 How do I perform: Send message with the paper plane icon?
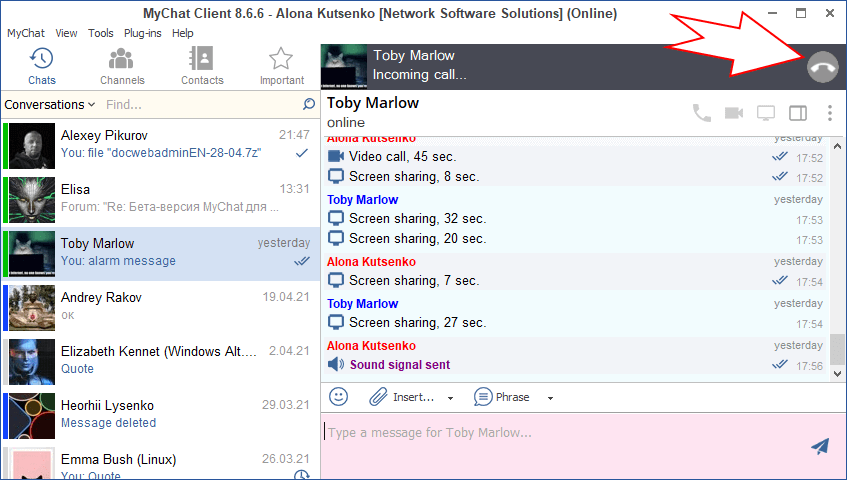coord(820,446)
